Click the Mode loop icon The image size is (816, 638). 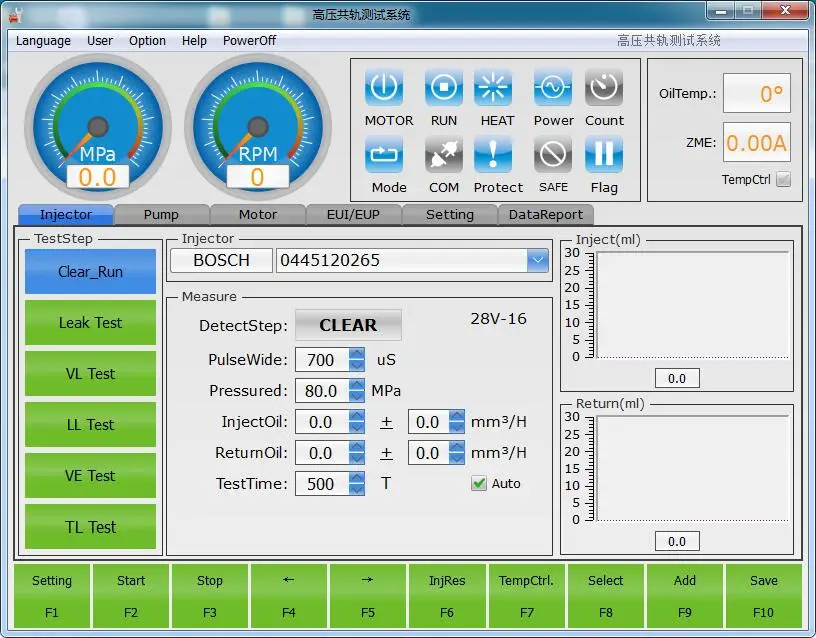(x=384, y=154)
